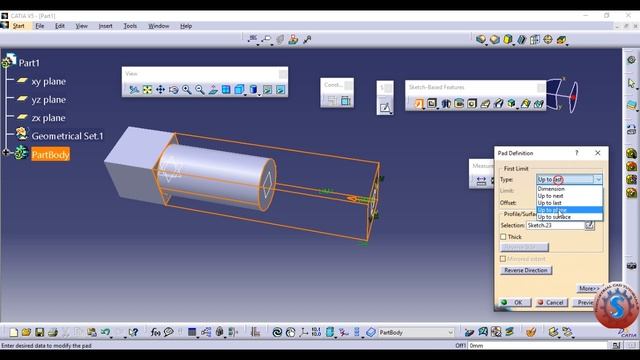Click the Hole icon in Sketch-Based Features

(472, 104)
